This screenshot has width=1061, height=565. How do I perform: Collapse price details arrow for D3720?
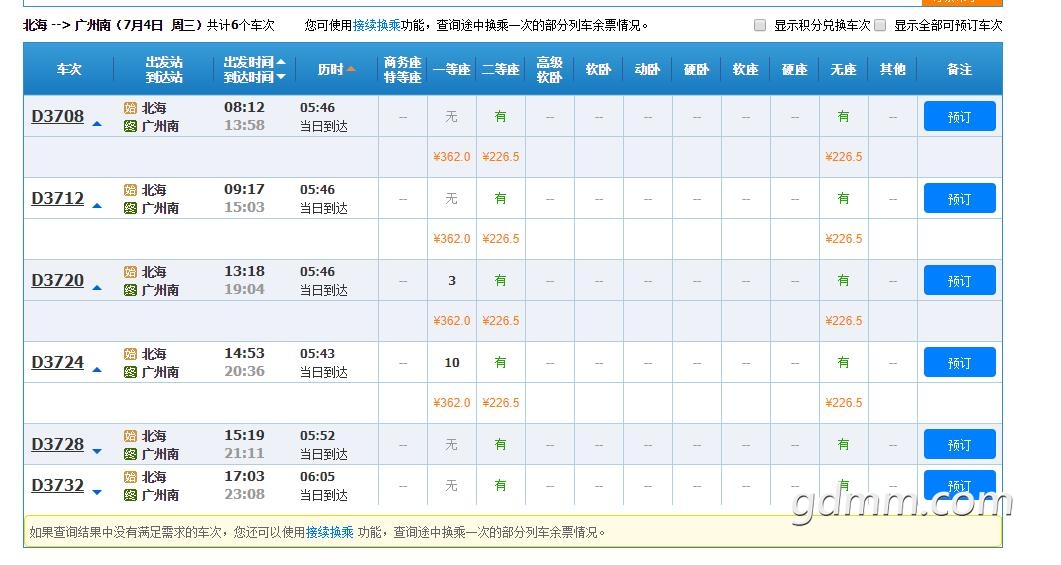click(97, 288)
